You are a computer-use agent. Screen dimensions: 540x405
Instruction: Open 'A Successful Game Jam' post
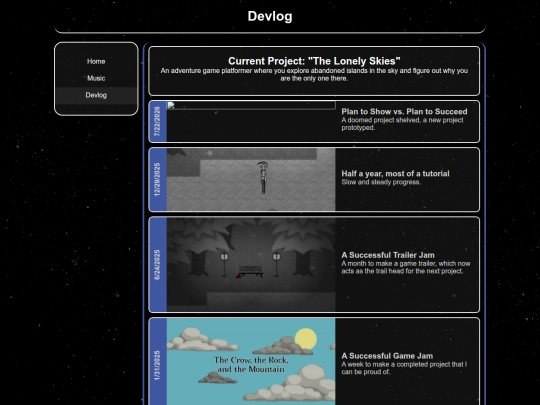387,356
